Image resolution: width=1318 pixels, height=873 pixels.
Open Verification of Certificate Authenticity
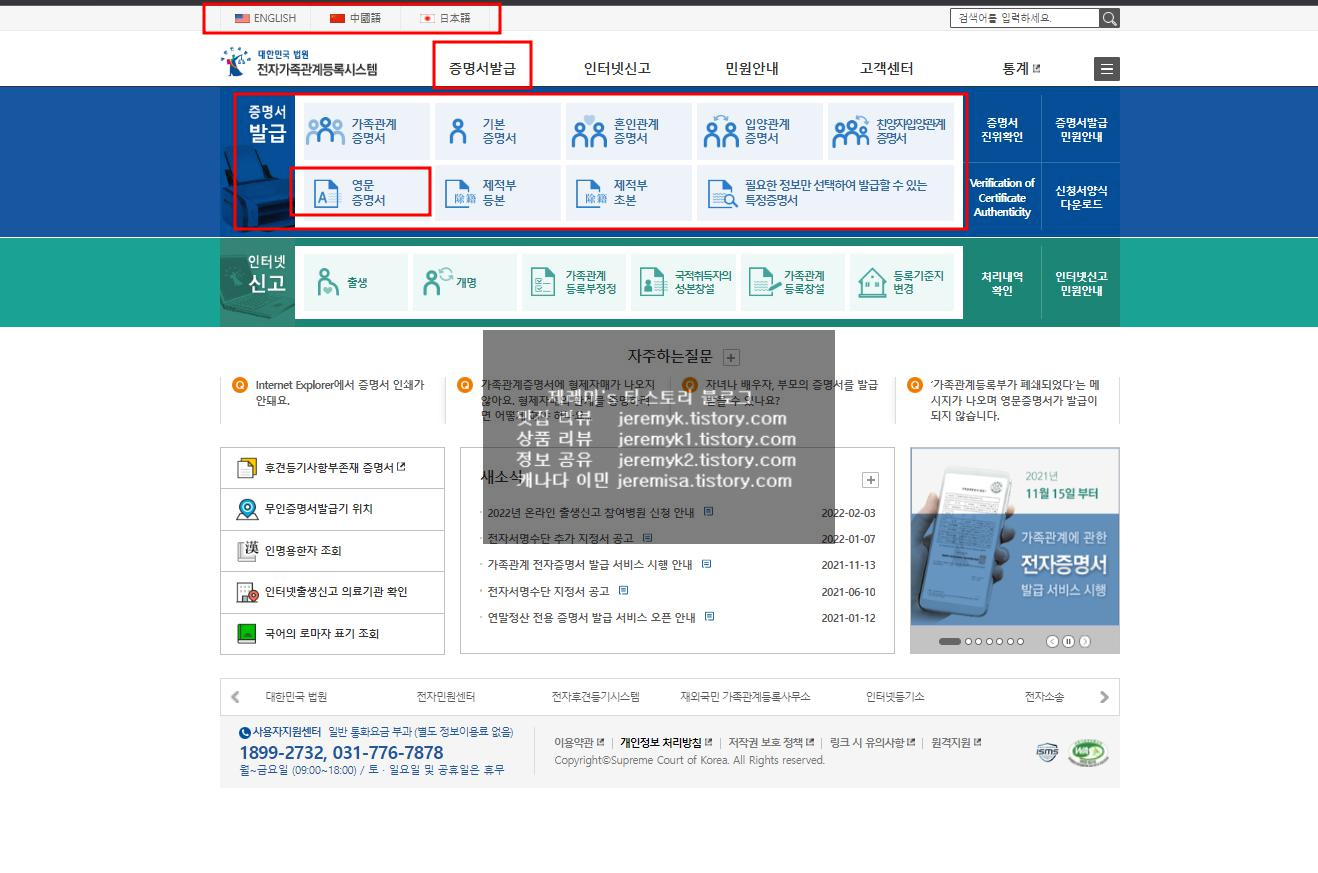point(1001,197)
